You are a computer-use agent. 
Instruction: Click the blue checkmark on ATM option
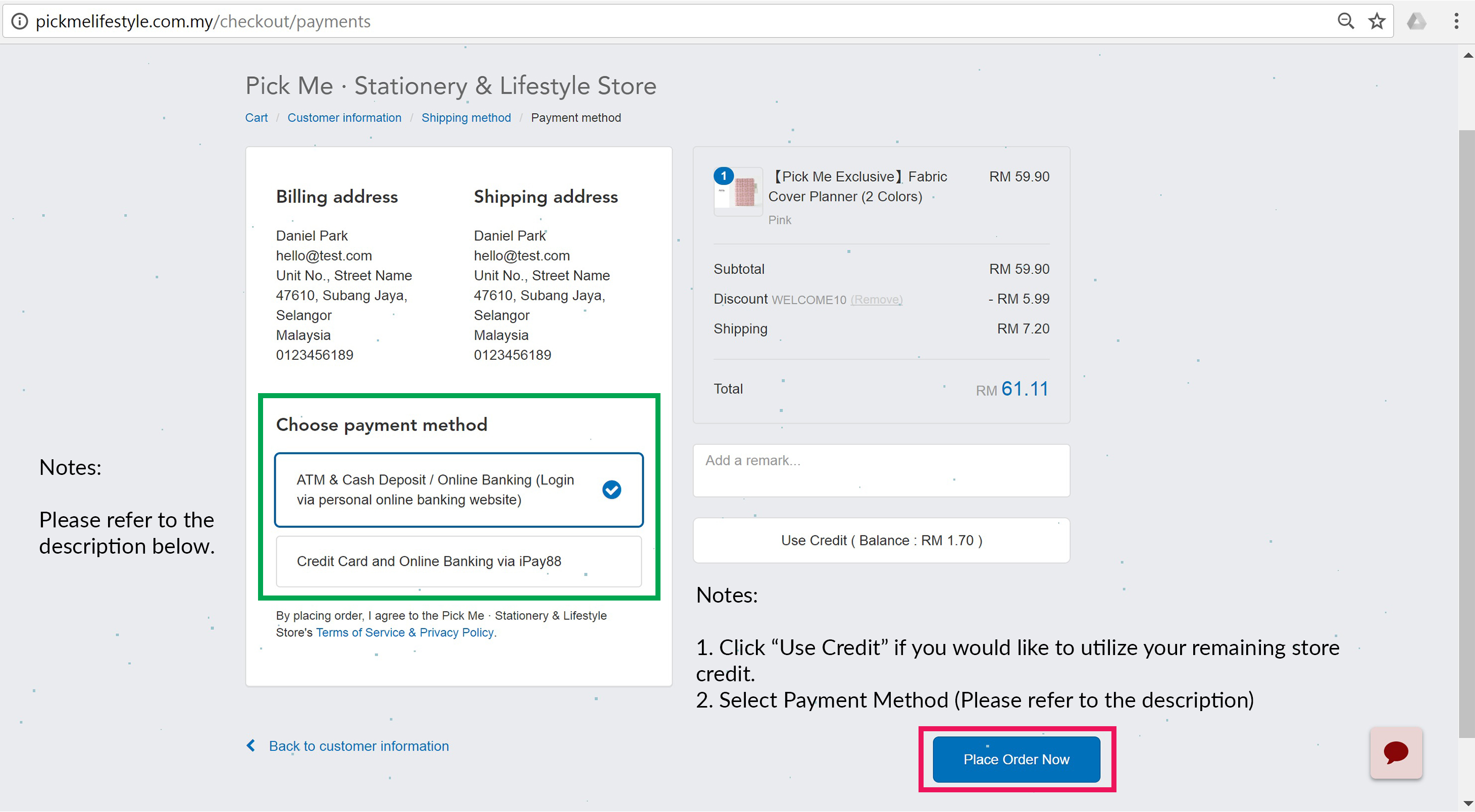[612, 489]
